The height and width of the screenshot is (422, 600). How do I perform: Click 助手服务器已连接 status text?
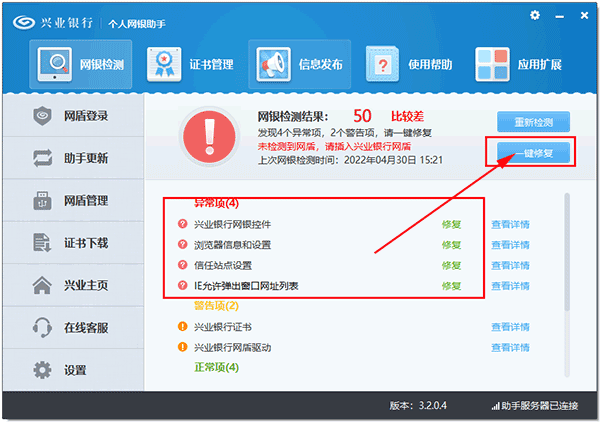click(x=540, y=406)
